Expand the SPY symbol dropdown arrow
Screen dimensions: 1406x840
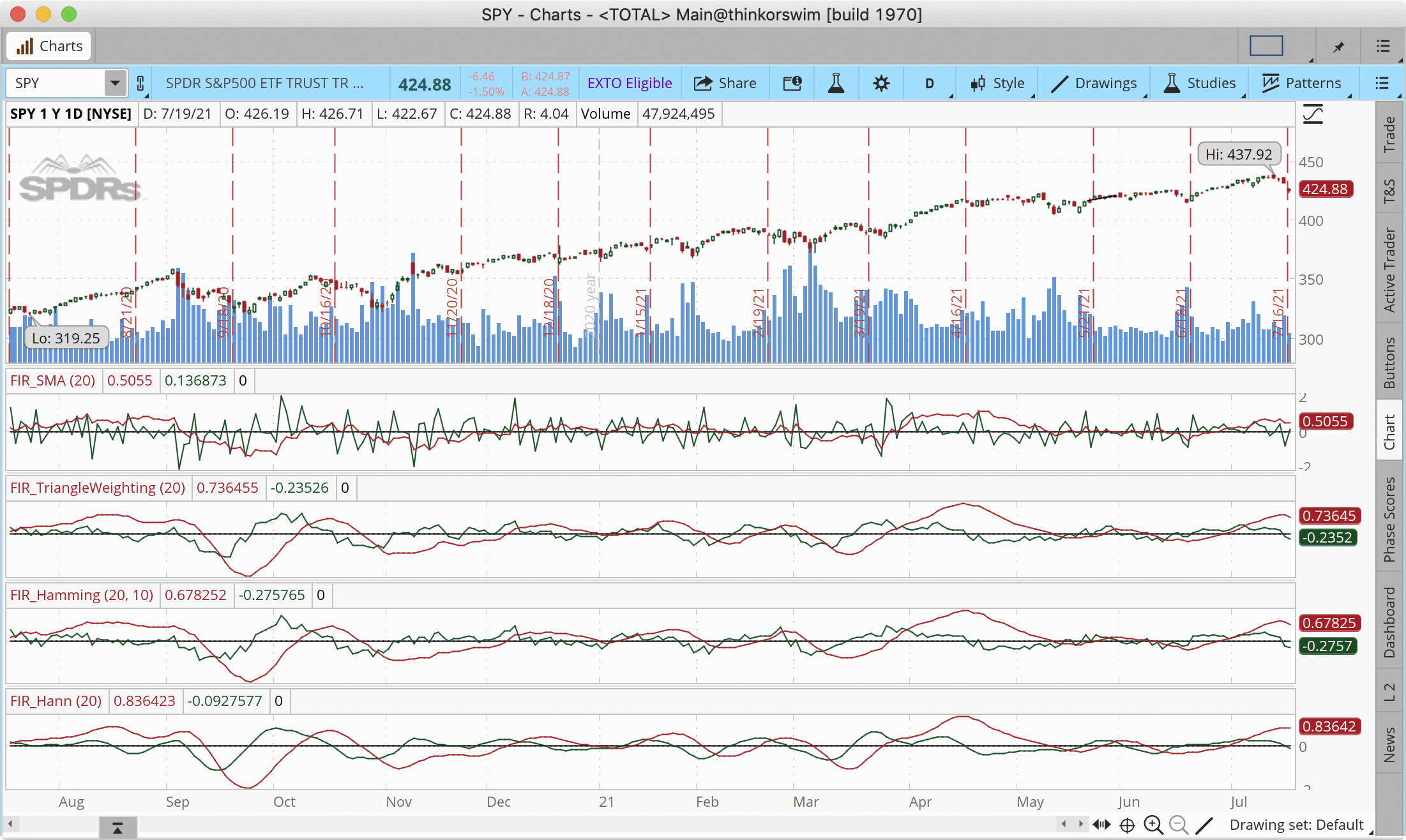tap(115, 83)
